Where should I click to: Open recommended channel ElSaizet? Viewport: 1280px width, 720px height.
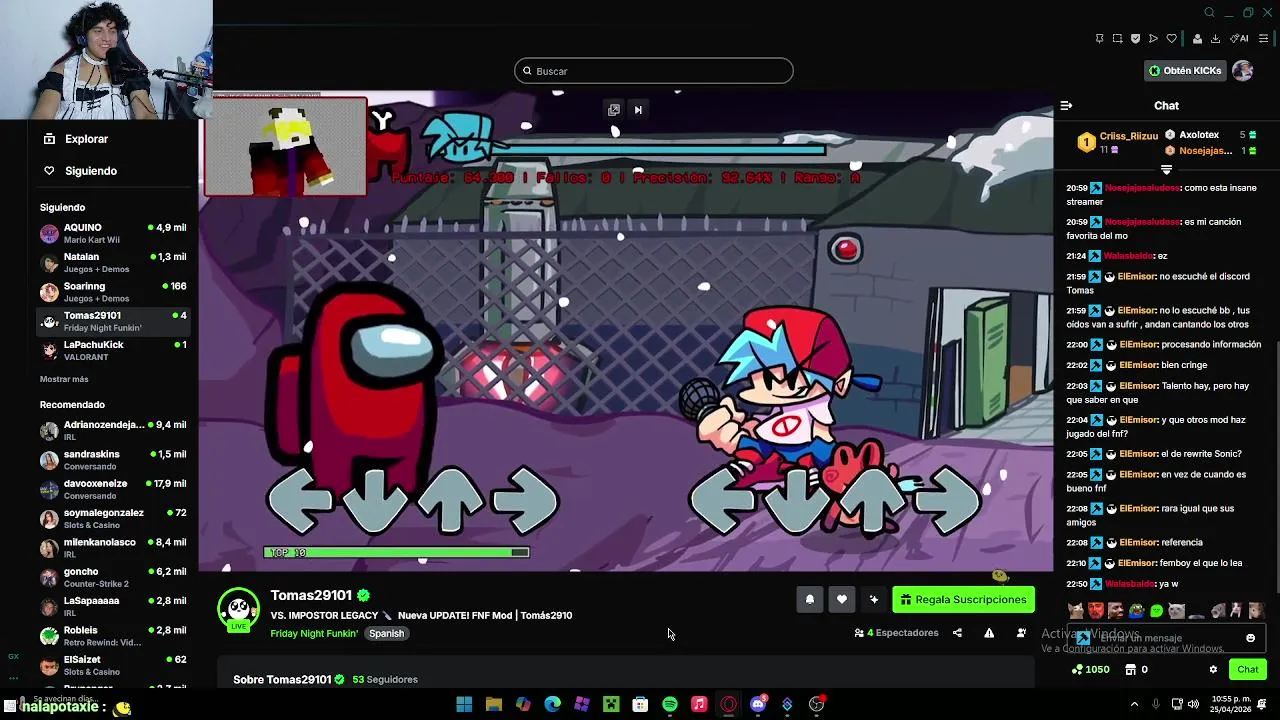coord(113,665)
